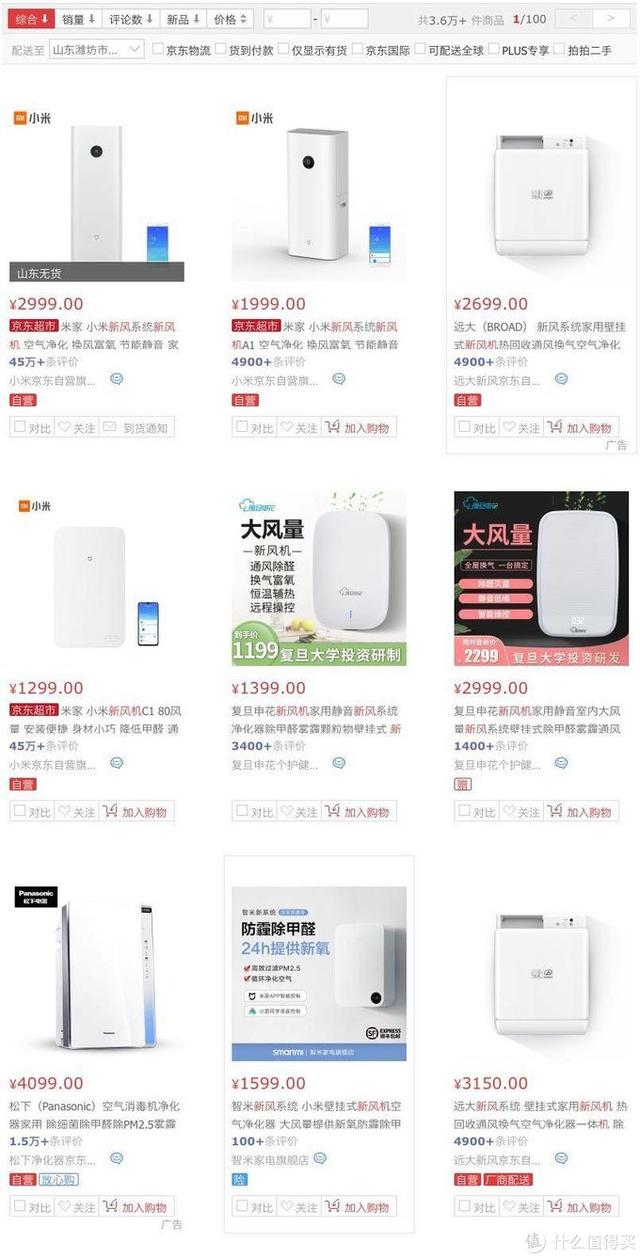640x1258 pixels.
Task: Open the 松下（Panasonic）空气消毒机 product title
Action: (95, 1114)
